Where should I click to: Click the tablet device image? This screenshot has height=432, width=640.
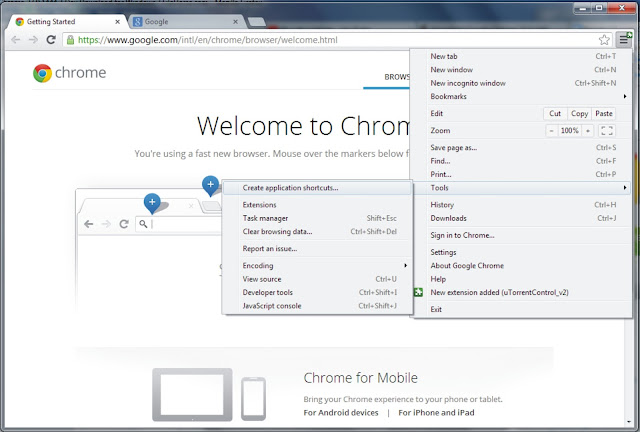(x=192, y=394)
